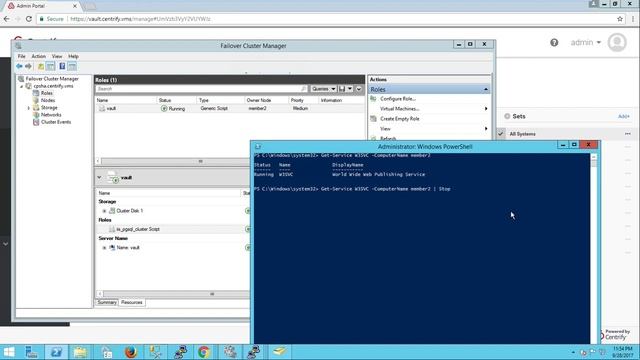Open the admin user dropdown in Admin Portal
Screen dimensions: 640x360
[x=586, y=42]
